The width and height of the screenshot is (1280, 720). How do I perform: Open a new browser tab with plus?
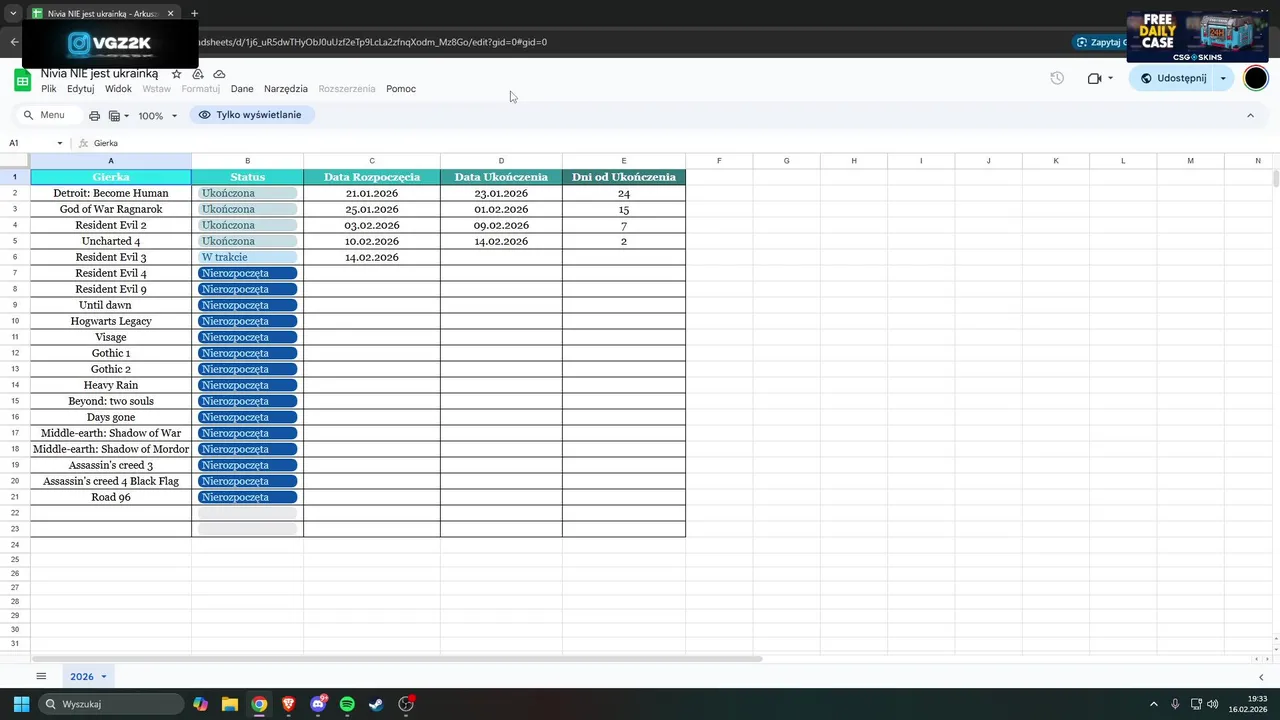tap(194, 14)
